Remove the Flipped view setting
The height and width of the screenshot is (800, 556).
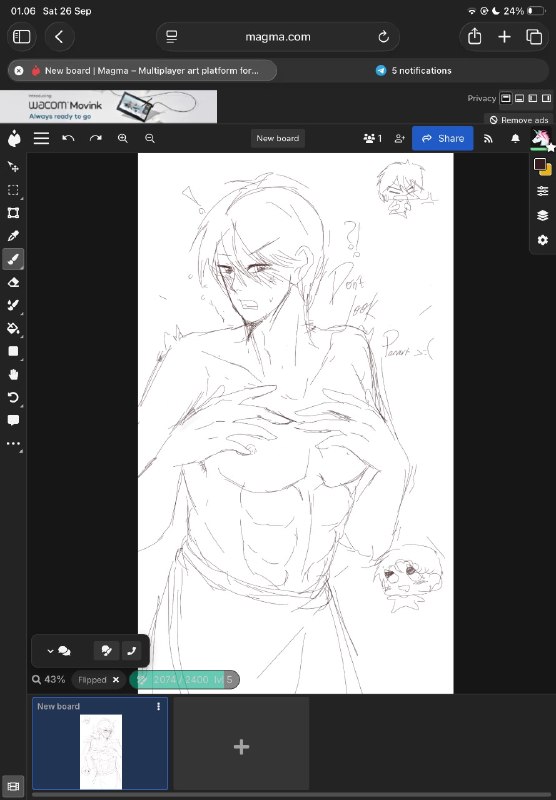[116, 680]
